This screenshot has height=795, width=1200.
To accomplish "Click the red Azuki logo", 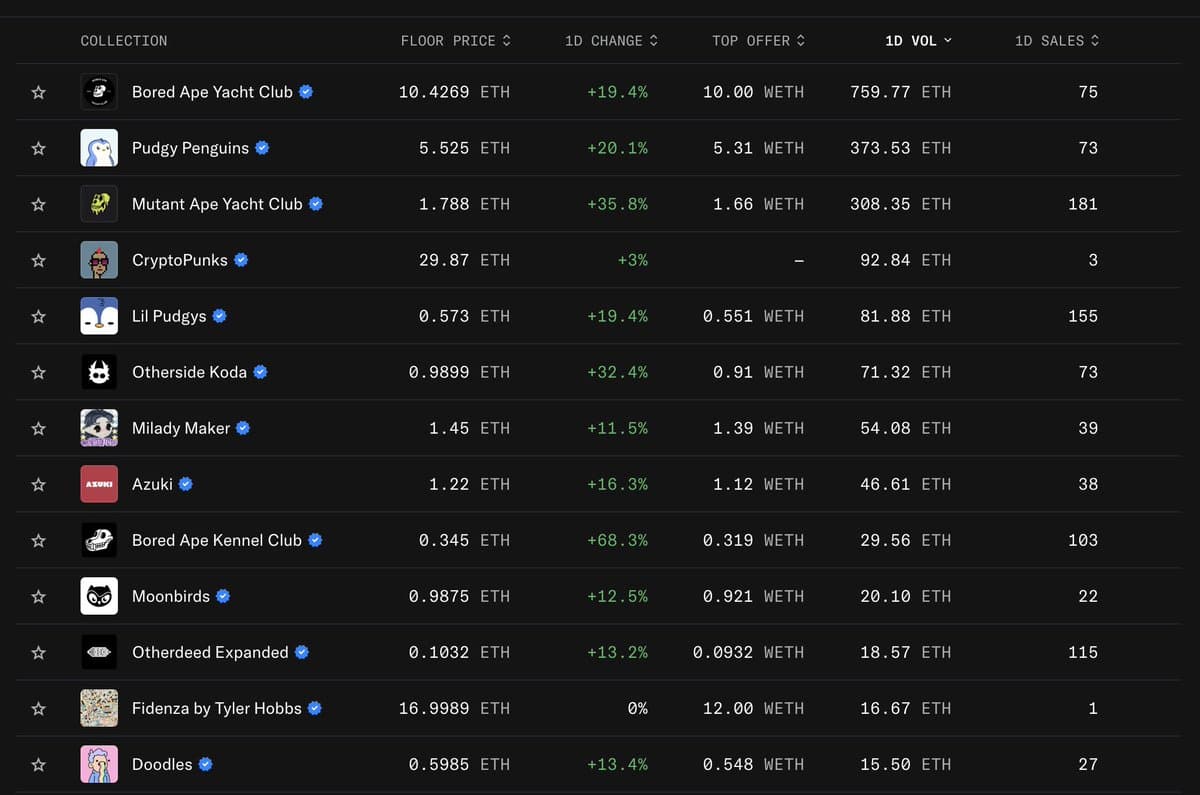I will pos(99,484).
